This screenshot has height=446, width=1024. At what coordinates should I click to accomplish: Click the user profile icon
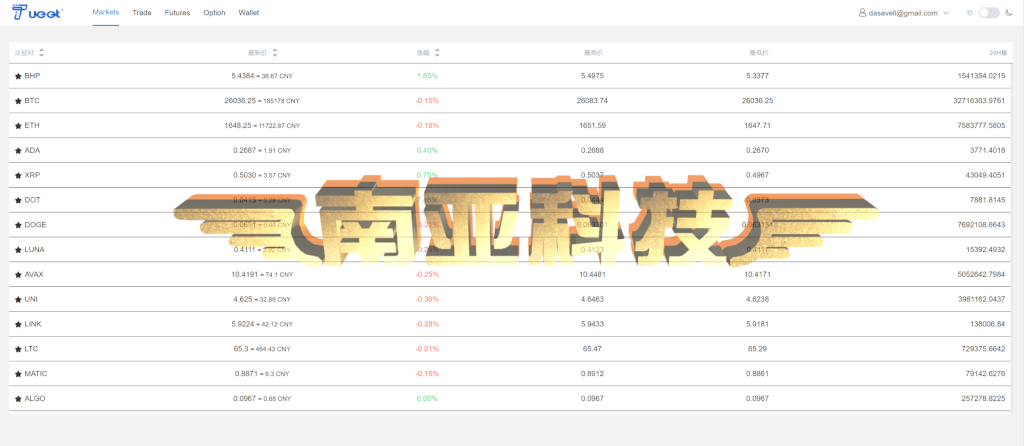tap(863, 12)
